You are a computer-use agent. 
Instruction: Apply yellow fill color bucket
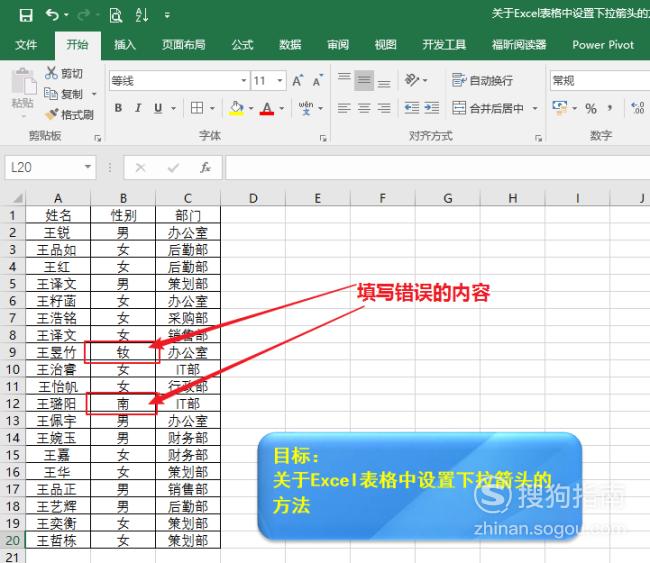coord(237,108)
